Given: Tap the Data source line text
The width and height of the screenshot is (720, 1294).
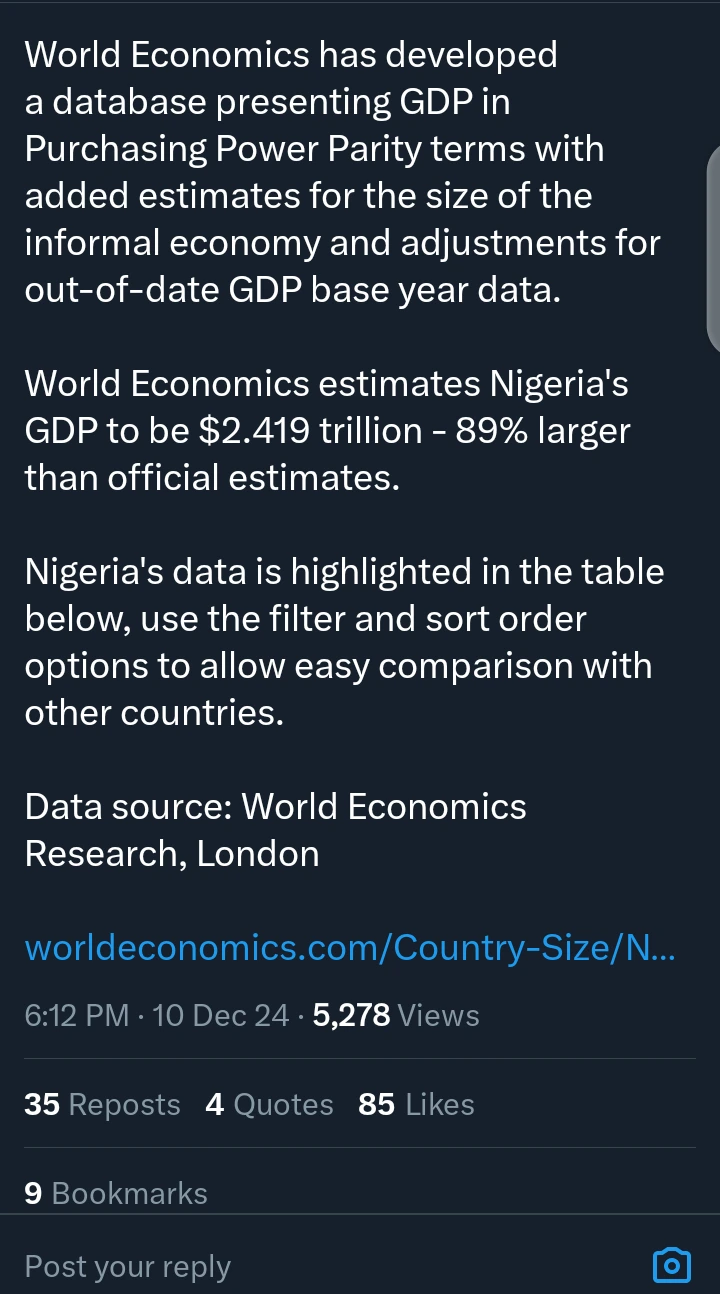Looking at the screenshot, I should (x=275, y=806).
